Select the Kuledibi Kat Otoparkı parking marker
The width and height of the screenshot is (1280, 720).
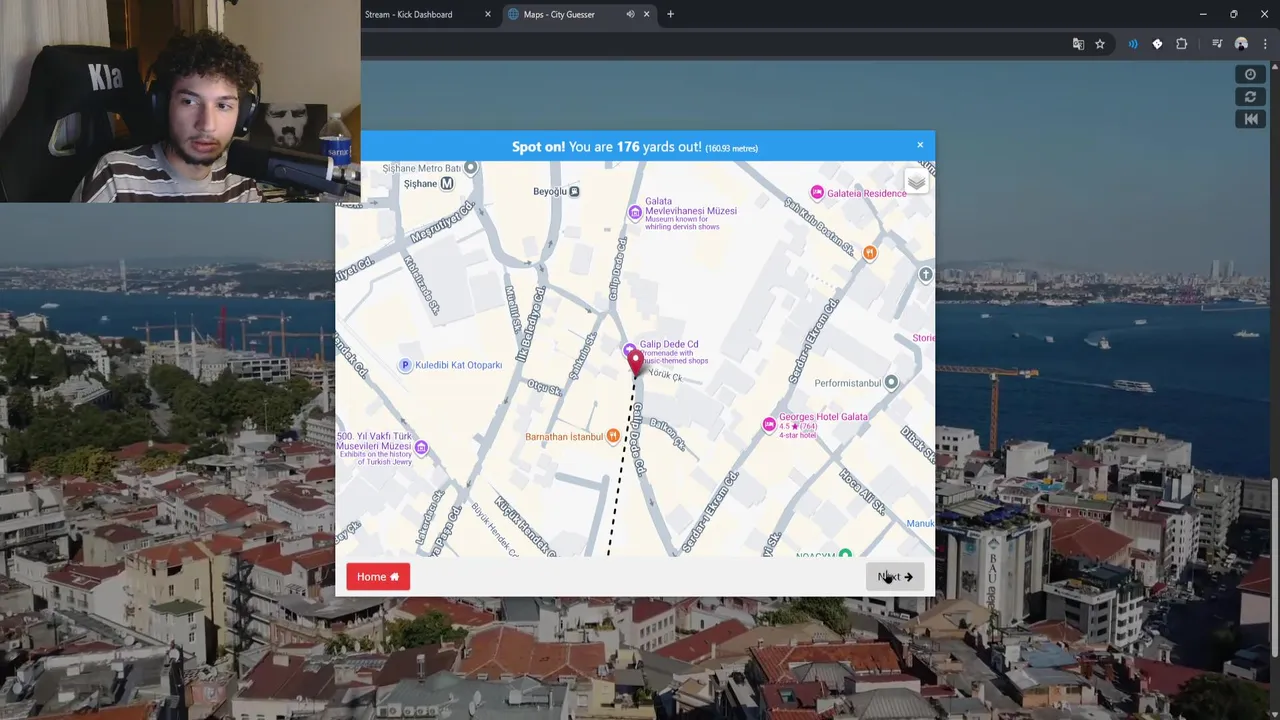405,365
